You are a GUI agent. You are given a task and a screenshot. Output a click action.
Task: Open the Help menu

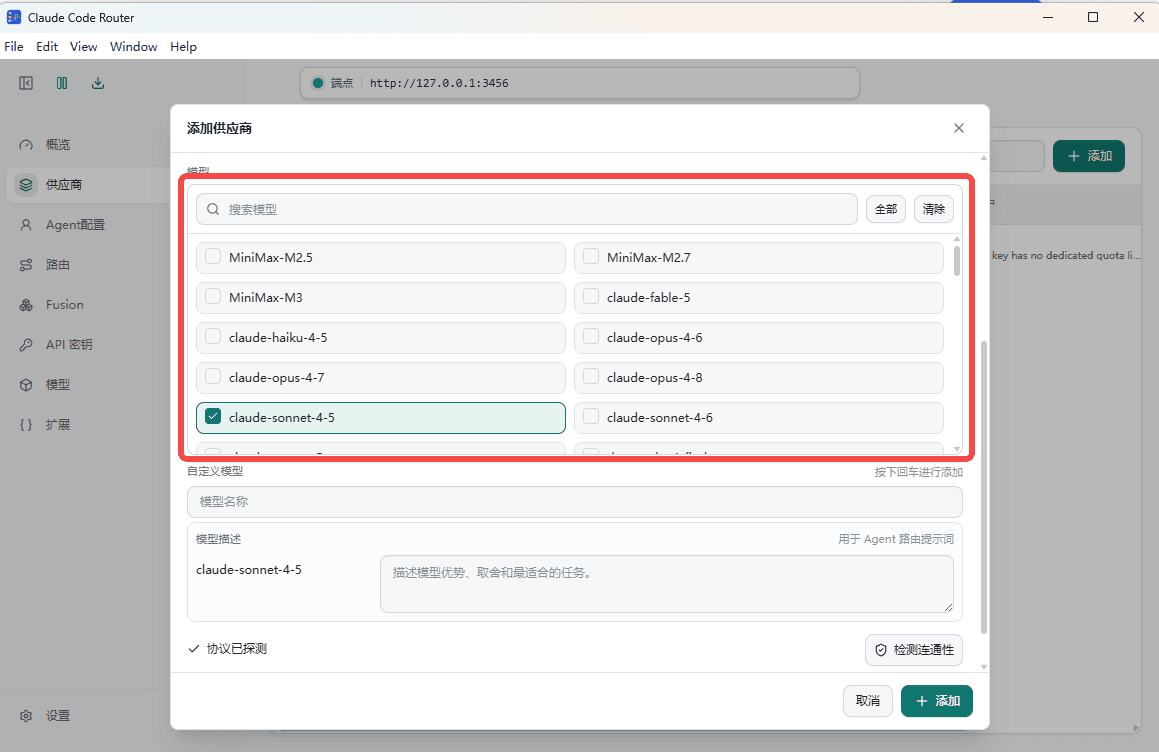click(x=183, y=47)
